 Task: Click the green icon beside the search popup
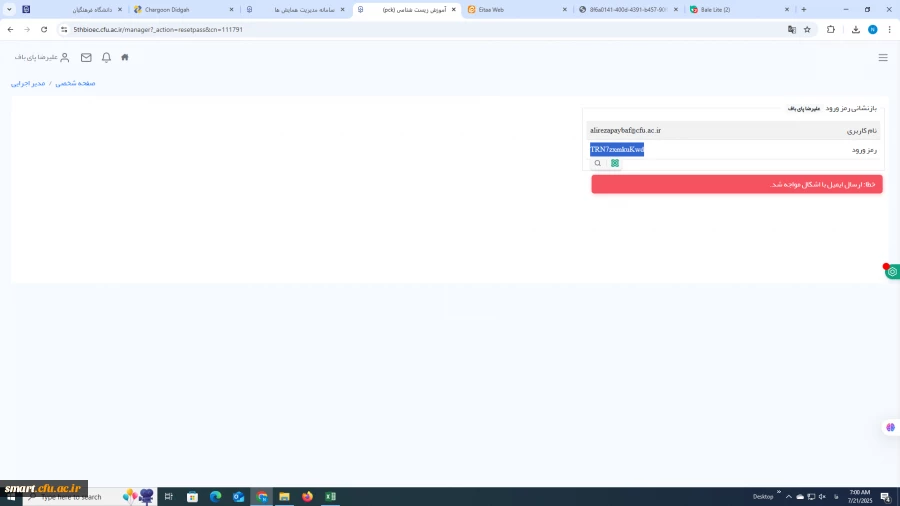615,163
